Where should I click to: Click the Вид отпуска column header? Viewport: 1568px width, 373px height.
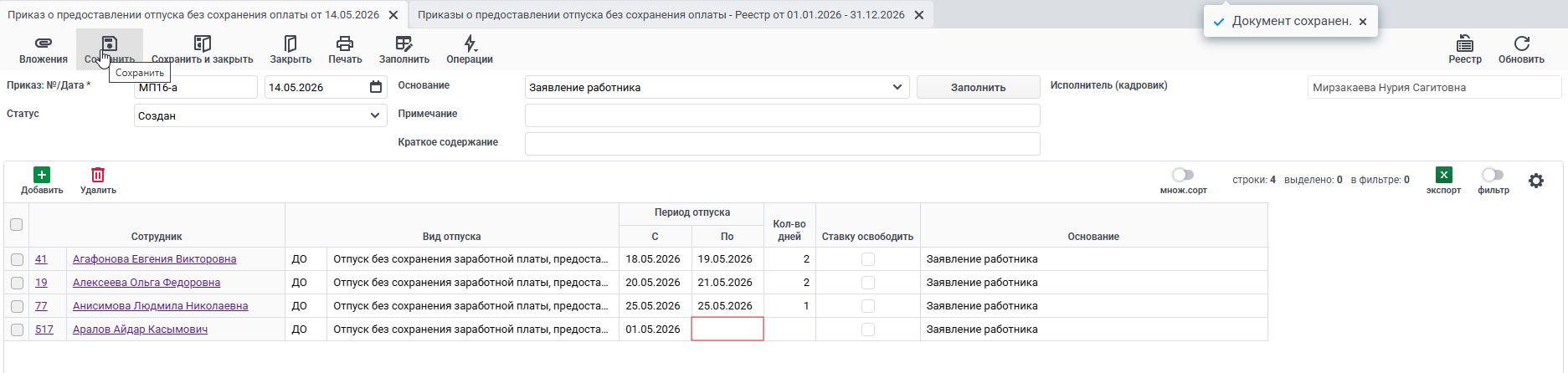[x=451, y=237]
